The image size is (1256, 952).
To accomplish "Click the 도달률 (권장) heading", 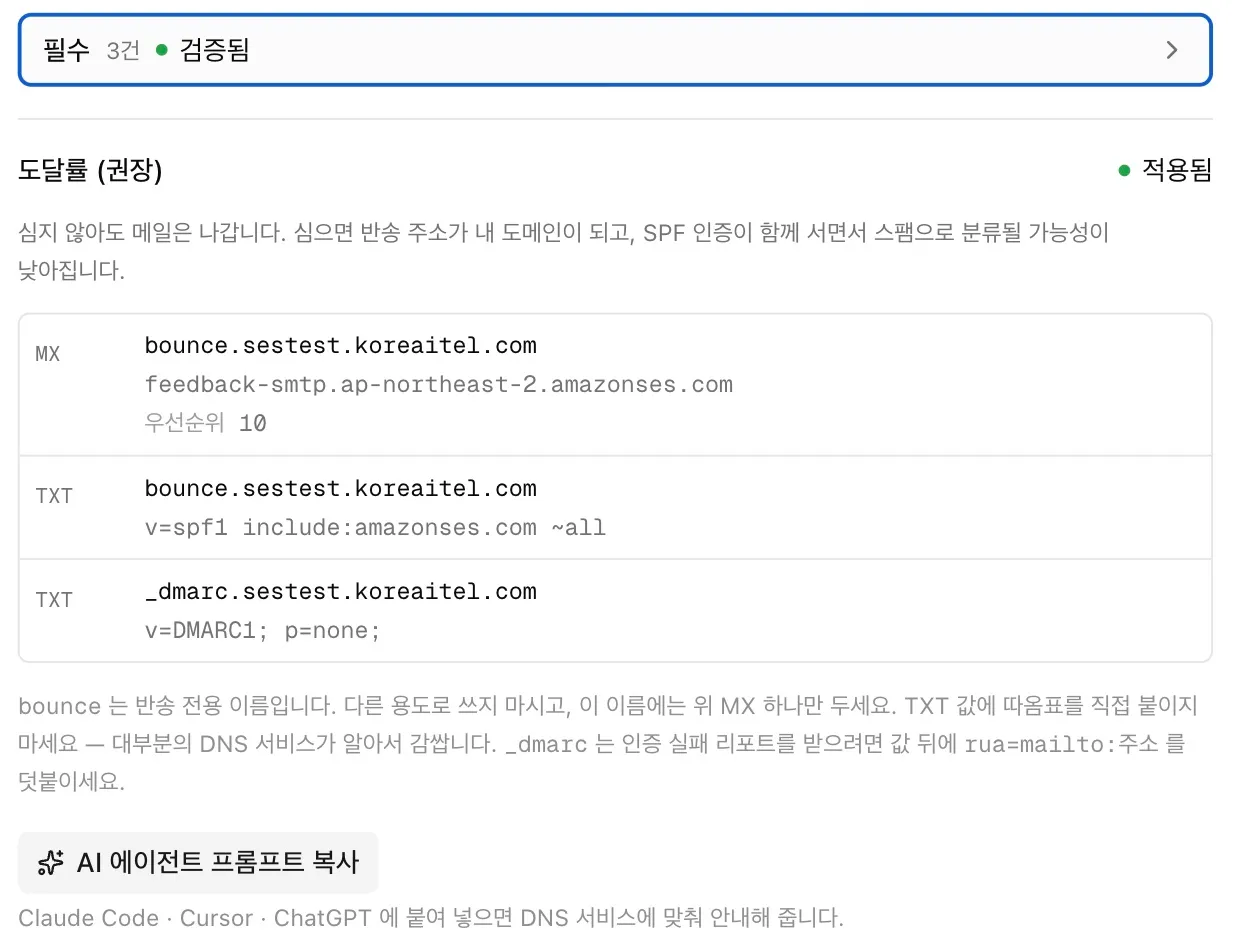I will click(90, 171).
